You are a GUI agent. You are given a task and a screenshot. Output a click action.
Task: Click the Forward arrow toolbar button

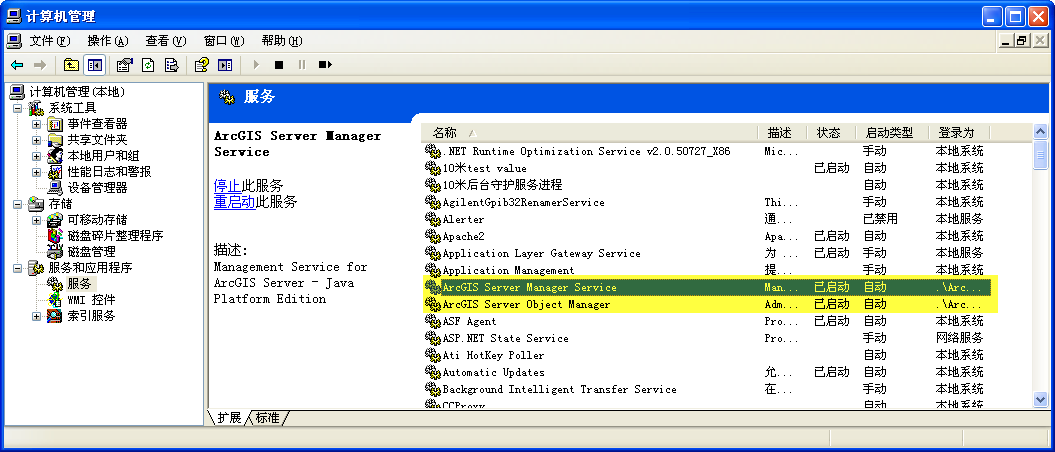coord(40,65)
